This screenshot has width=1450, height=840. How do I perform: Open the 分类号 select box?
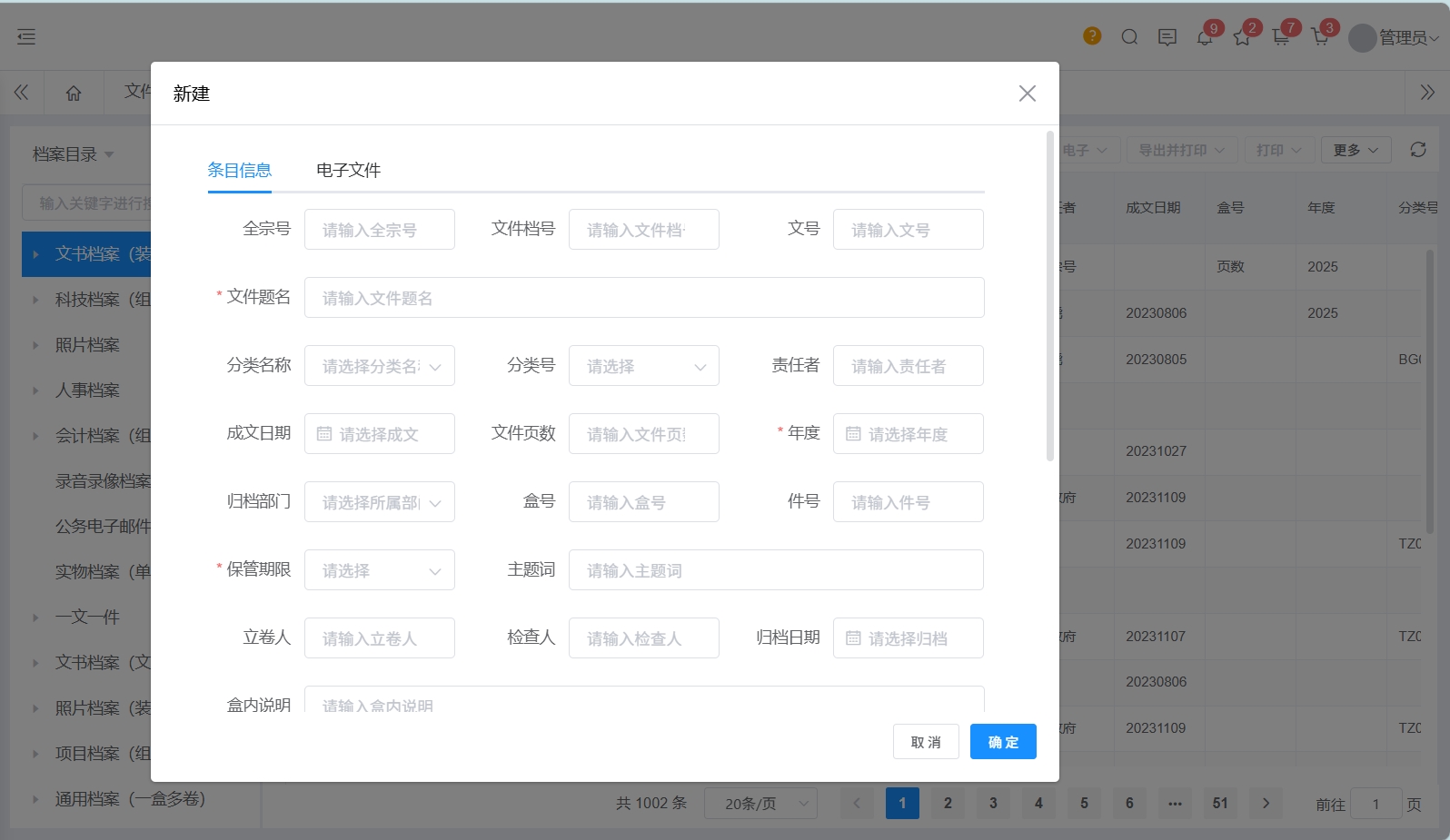coord(643,366)
